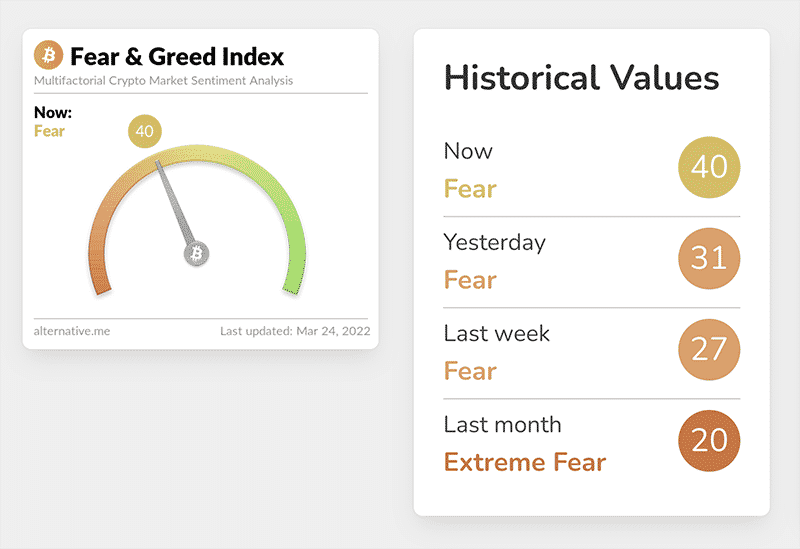Viewport: 800px width, 549px height.
Task: Click the Extreme Fear label
Action: 525,462
